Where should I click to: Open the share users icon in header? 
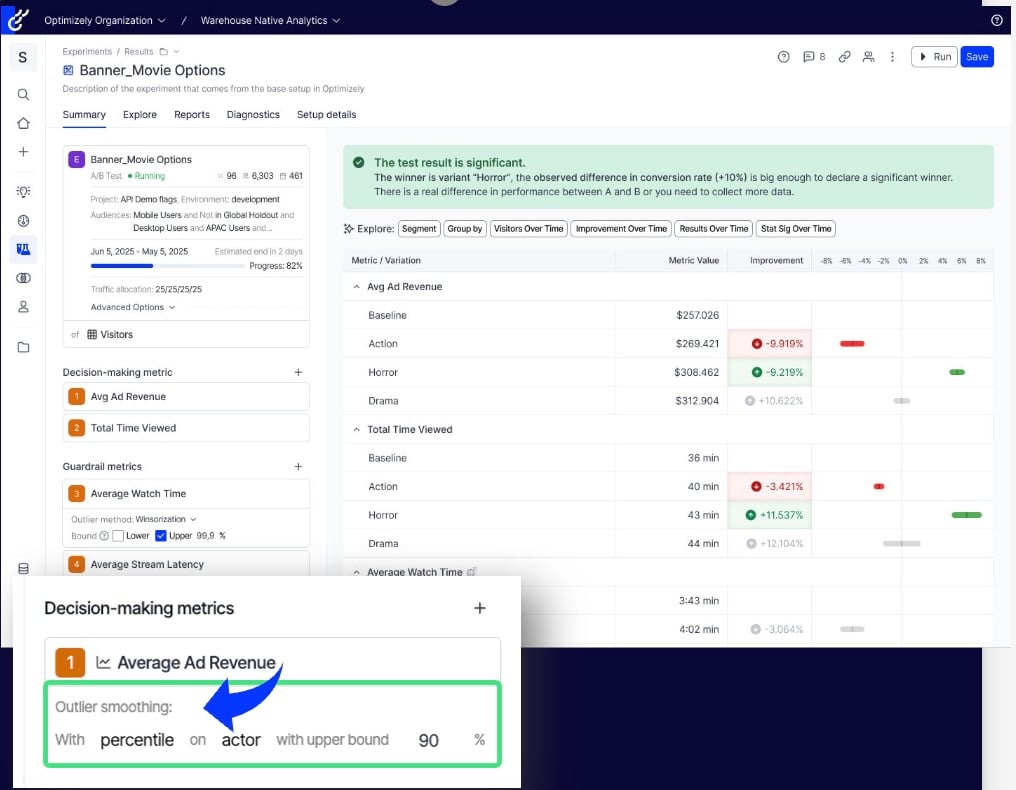869,57
